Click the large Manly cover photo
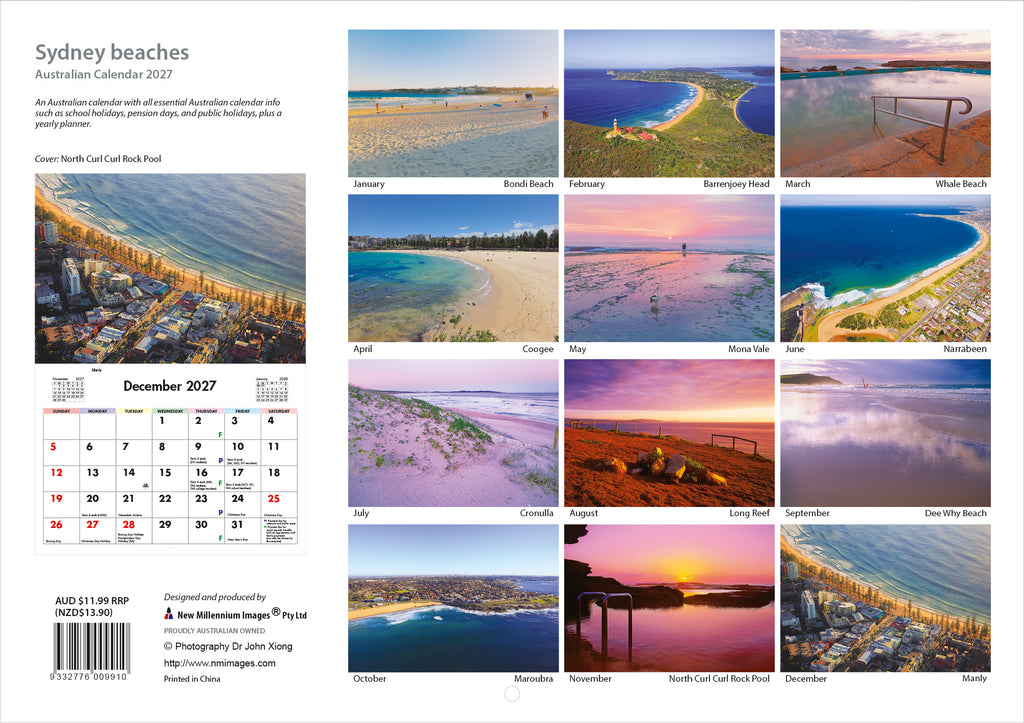This screenshot has width=1024, height=723. click(x=170, y=268)
